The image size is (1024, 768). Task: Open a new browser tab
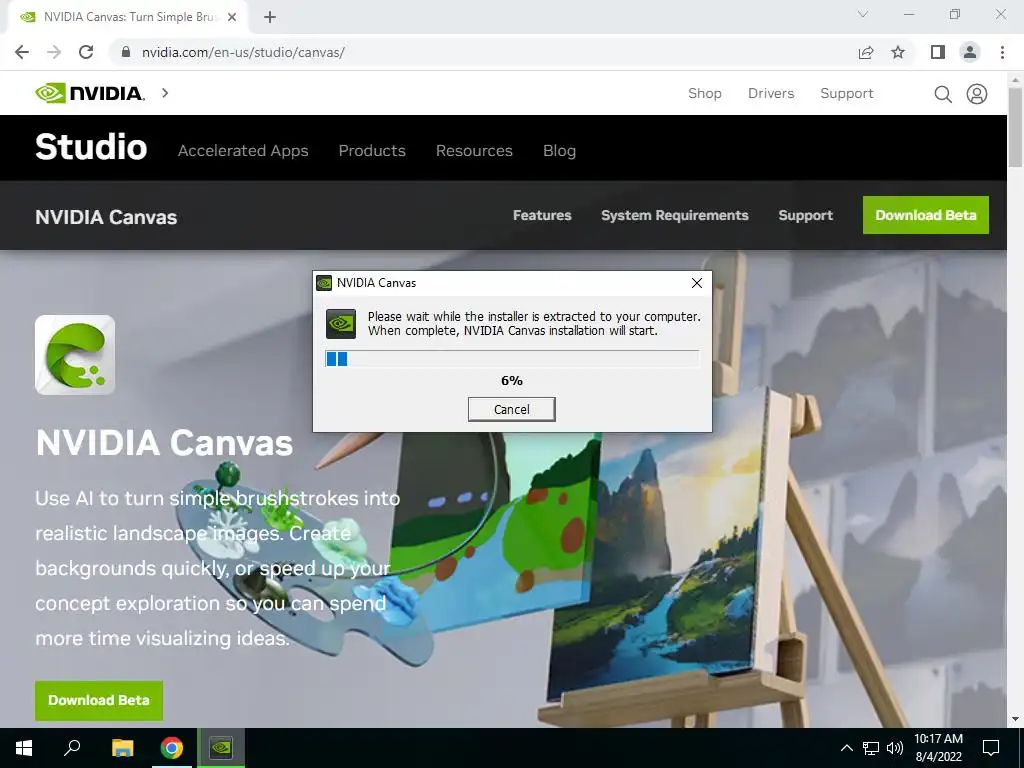(x=270, y=17)
